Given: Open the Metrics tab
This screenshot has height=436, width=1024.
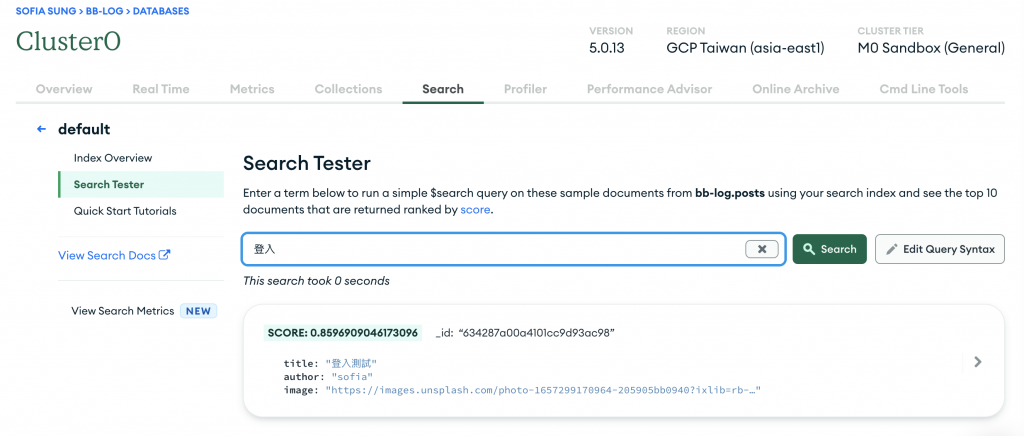Looking at the screenshot, I should tap(252, 89).
